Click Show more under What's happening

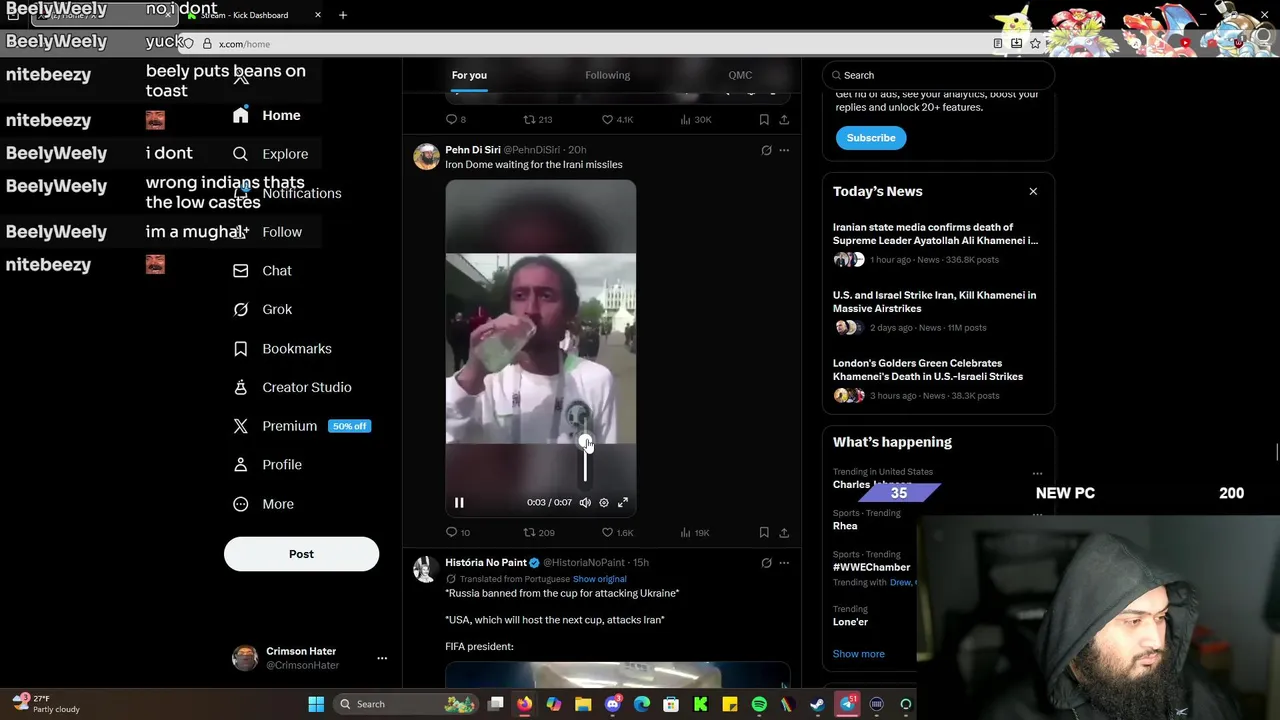click(858, 654)
